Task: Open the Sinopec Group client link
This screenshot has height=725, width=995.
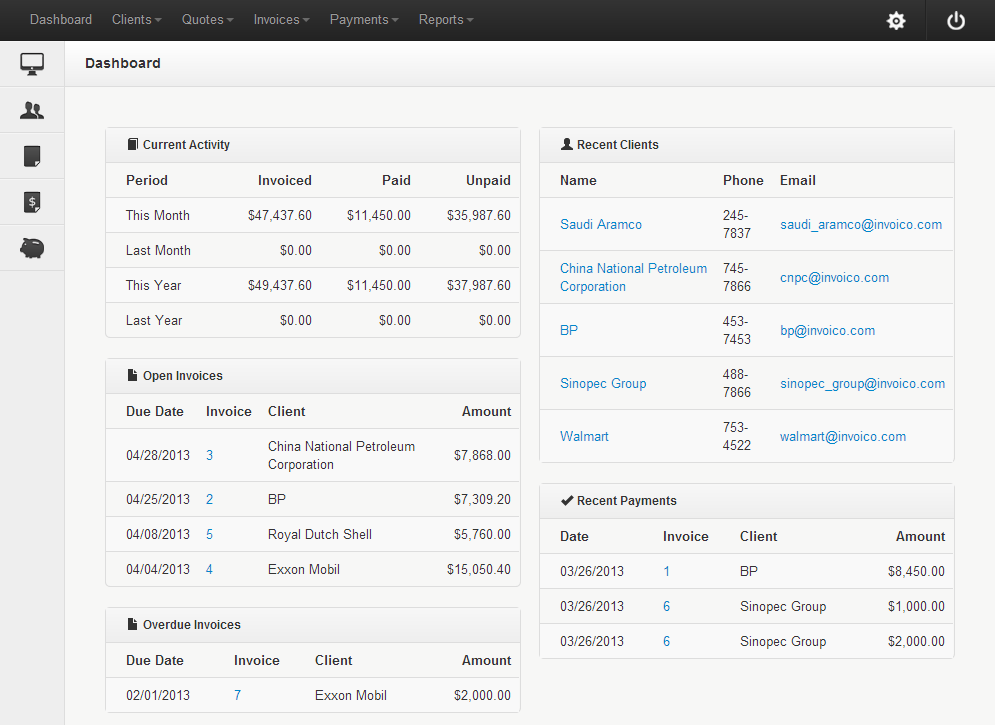Action: point(603,384)
